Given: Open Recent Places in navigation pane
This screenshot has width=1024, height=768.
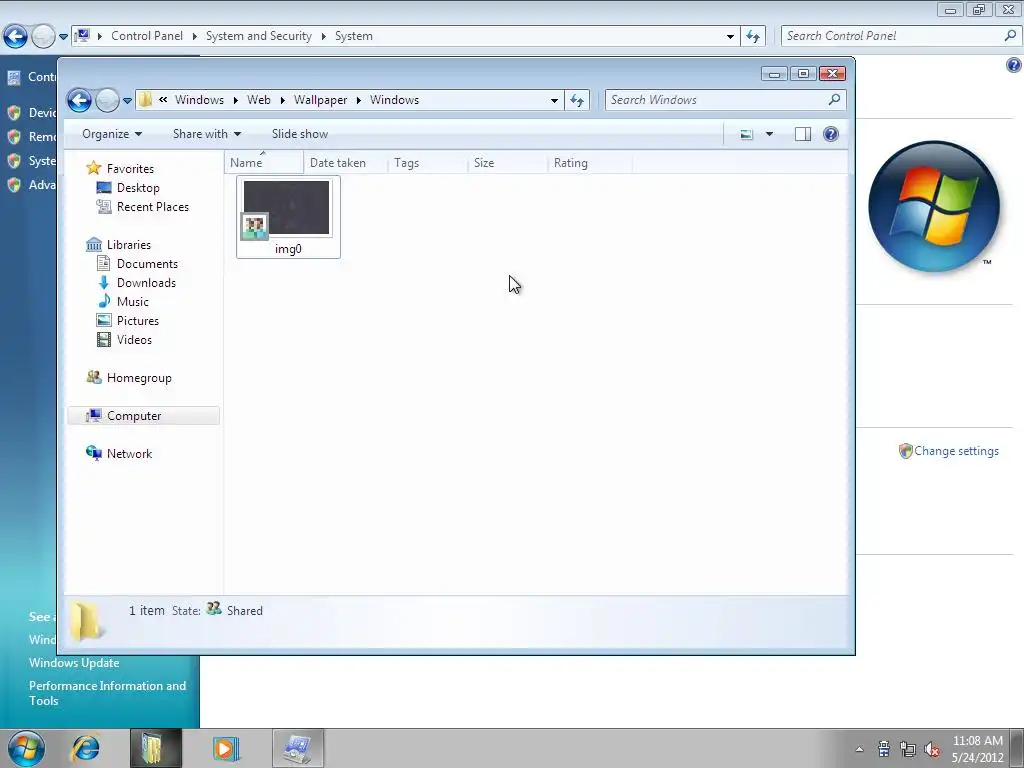Looking at the screenshot, I should 153,206.
